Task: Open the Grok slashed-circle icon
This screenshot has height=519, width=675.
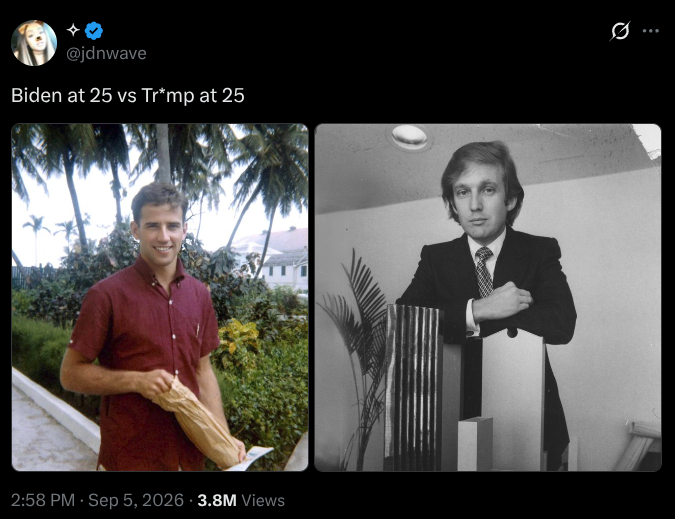Action: (620, 31)
